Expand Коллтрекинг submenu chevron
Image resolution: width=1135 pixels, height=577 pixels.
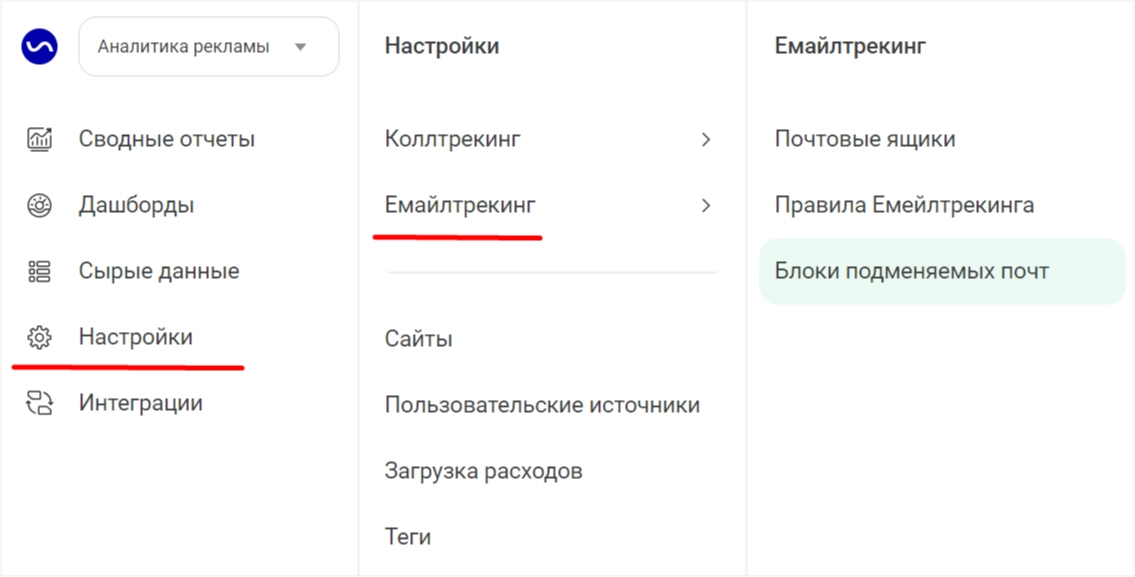tap(706, 139)
